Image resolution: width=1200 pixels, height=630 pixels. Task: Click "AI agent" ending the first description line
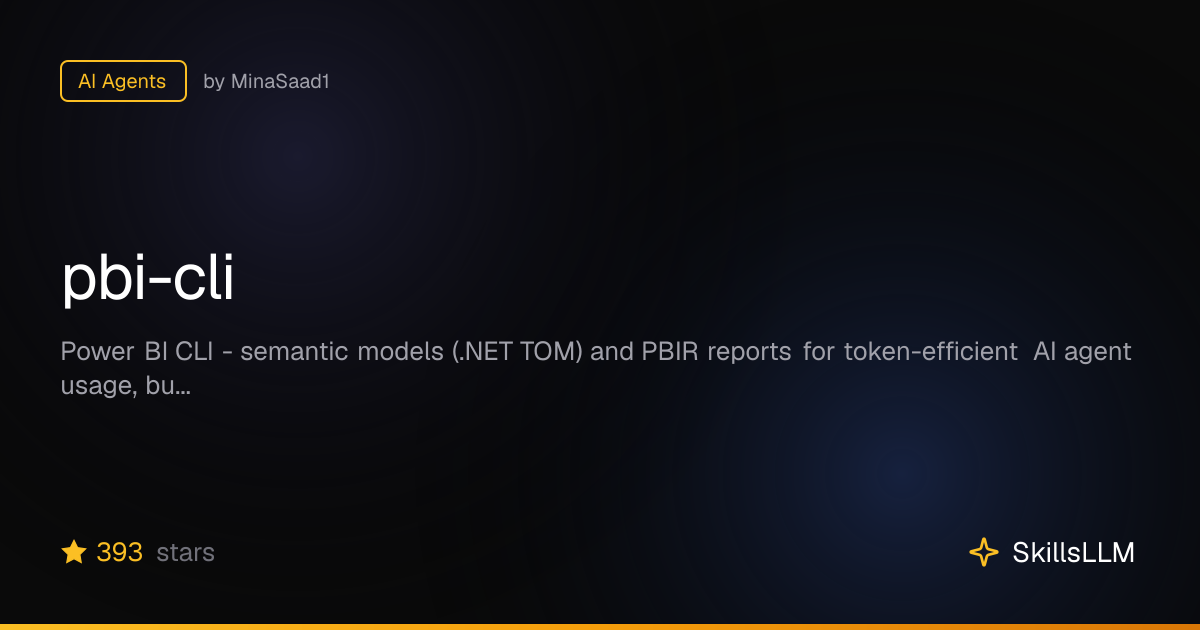click(1083, 352)
